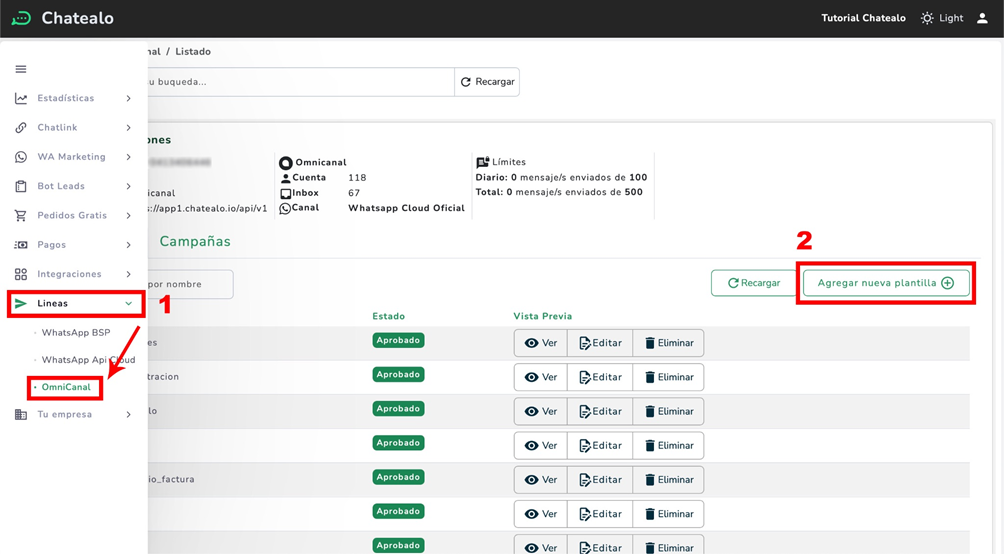Click the Chatlink link icon

pyautogui.click(x=21, y=127)
